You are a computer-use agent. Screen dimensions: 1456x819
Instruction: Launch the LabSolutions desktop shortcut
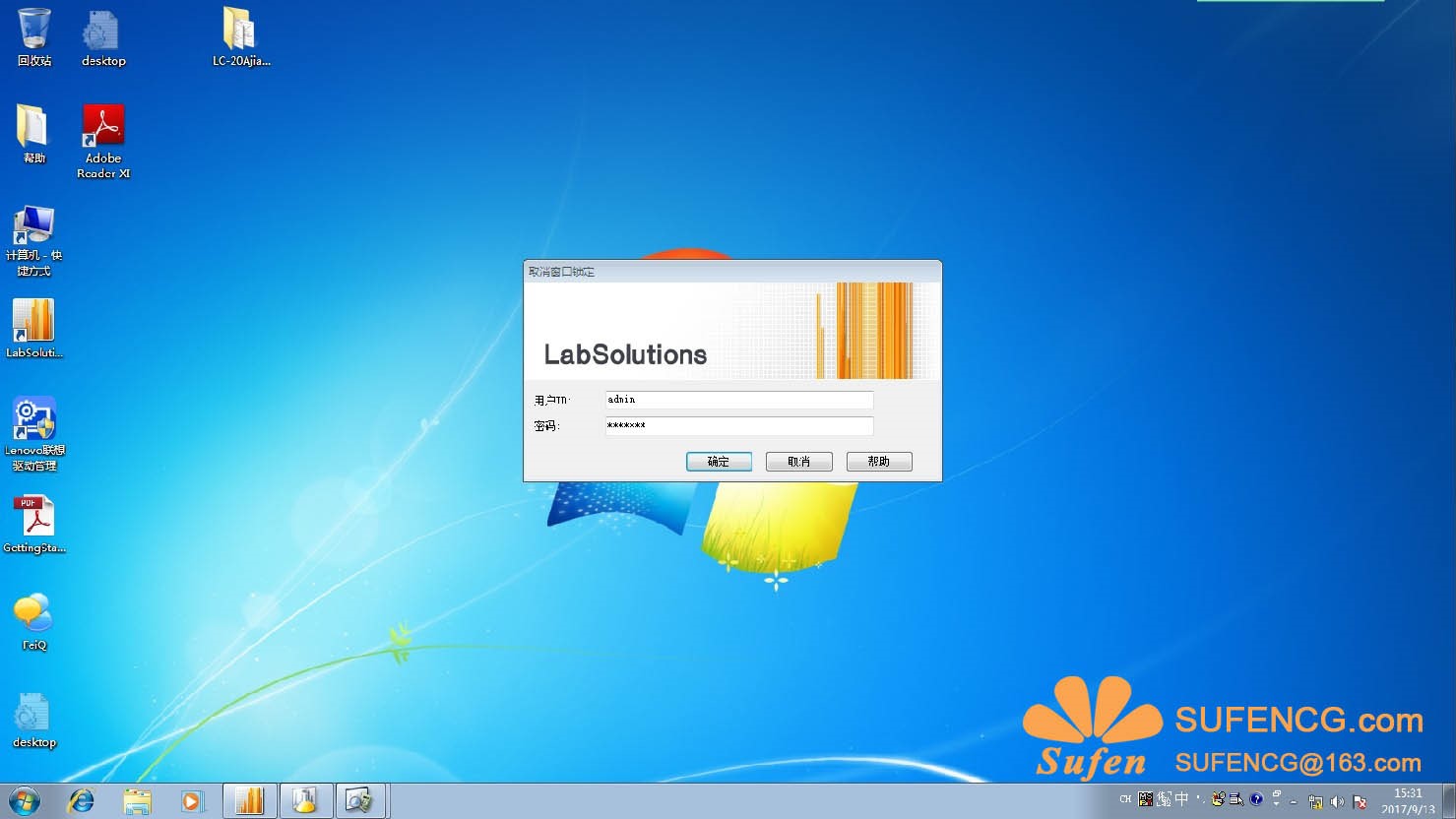[x=33, y=328]
